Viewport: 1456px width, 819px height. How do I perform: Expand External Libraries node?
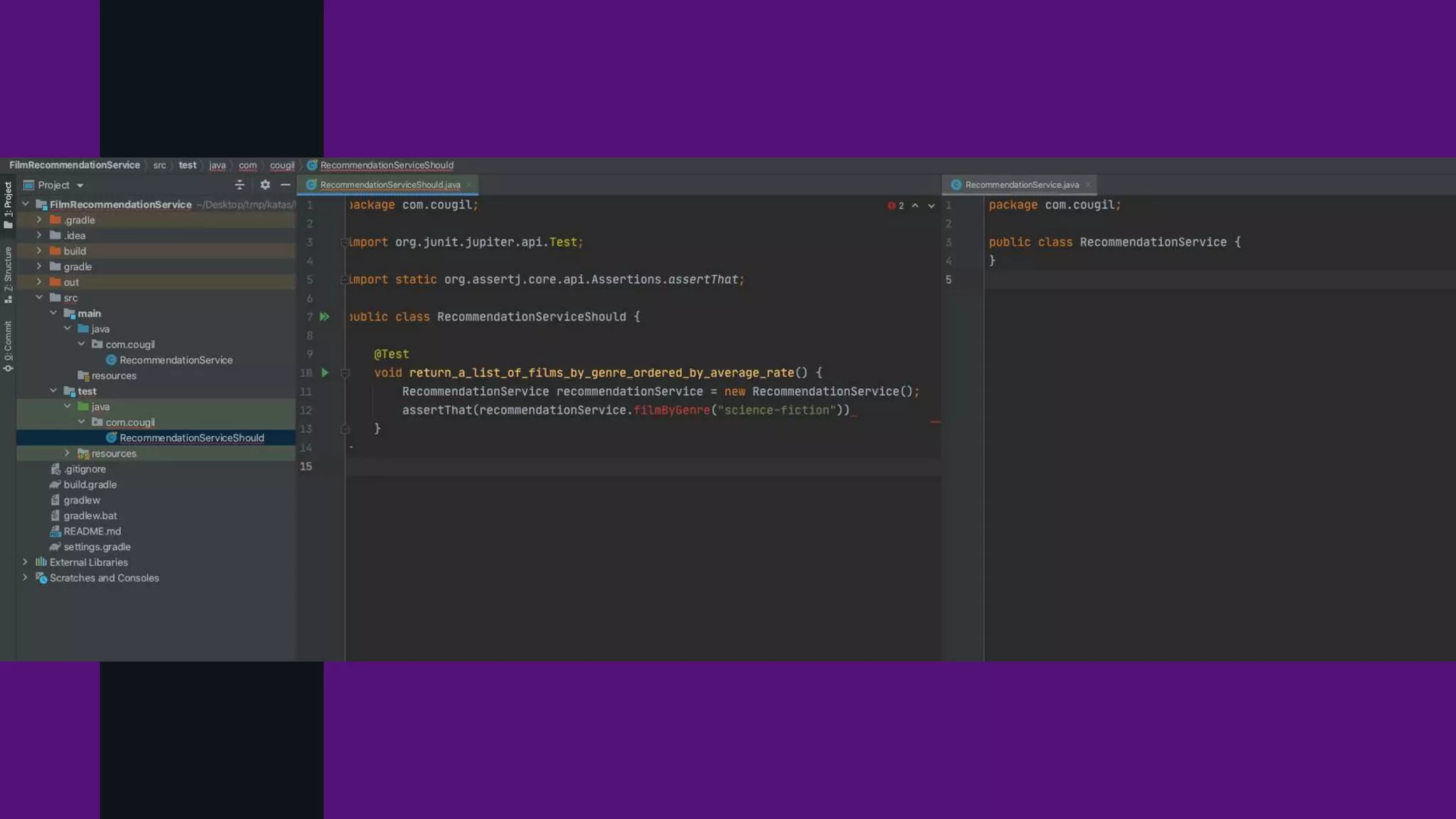point(25,562)
